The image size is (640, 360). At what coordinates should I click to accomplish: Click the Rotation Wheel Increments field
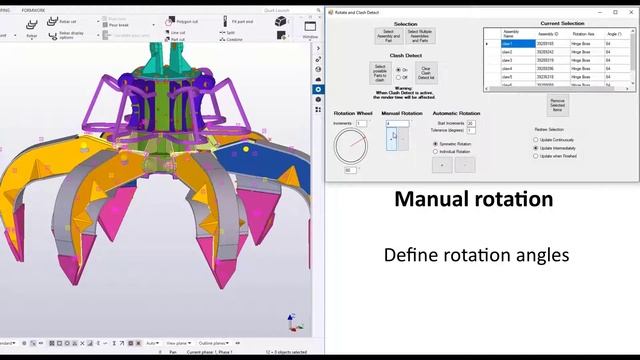[x=361, y=123]
